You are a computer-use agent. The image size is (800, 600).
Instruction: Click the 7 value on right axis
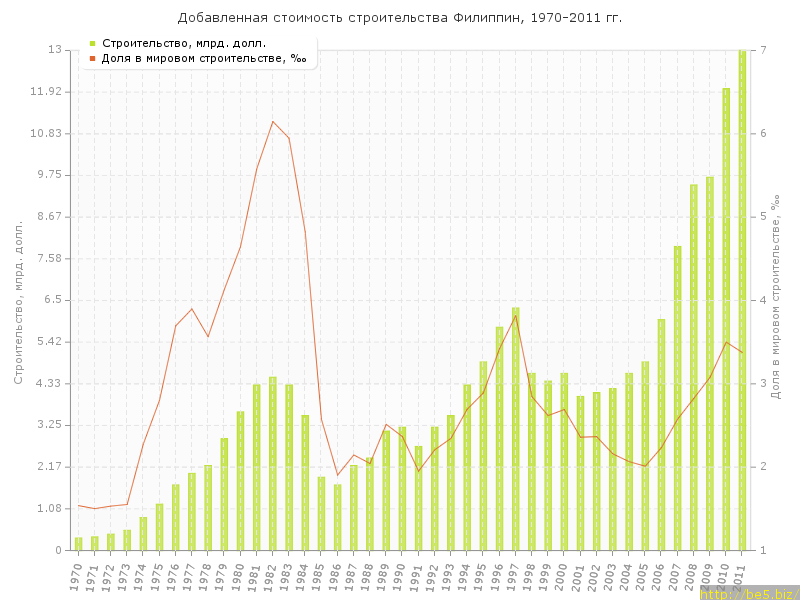tap(762, 50)
